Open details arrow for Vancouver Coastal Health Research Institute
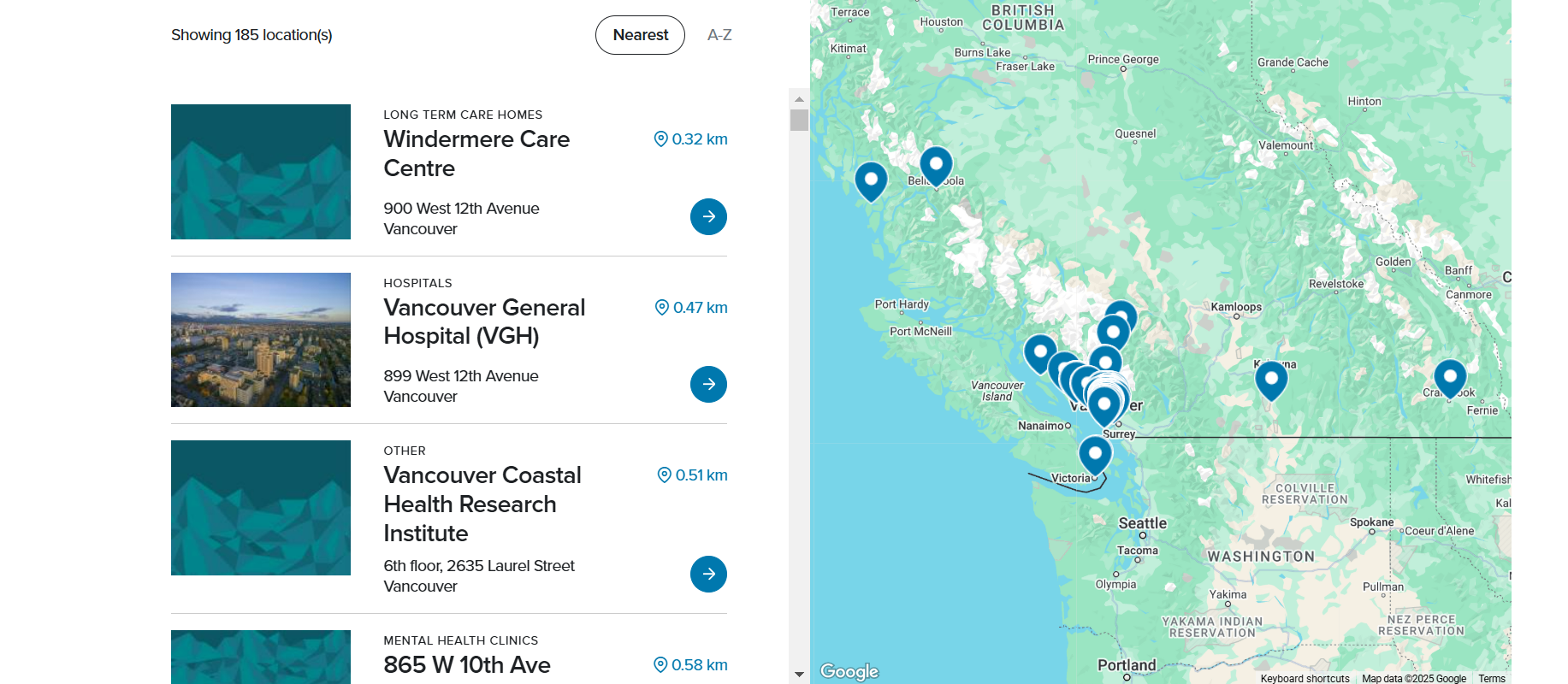The image size is (1568, 684). pos(708,574)
